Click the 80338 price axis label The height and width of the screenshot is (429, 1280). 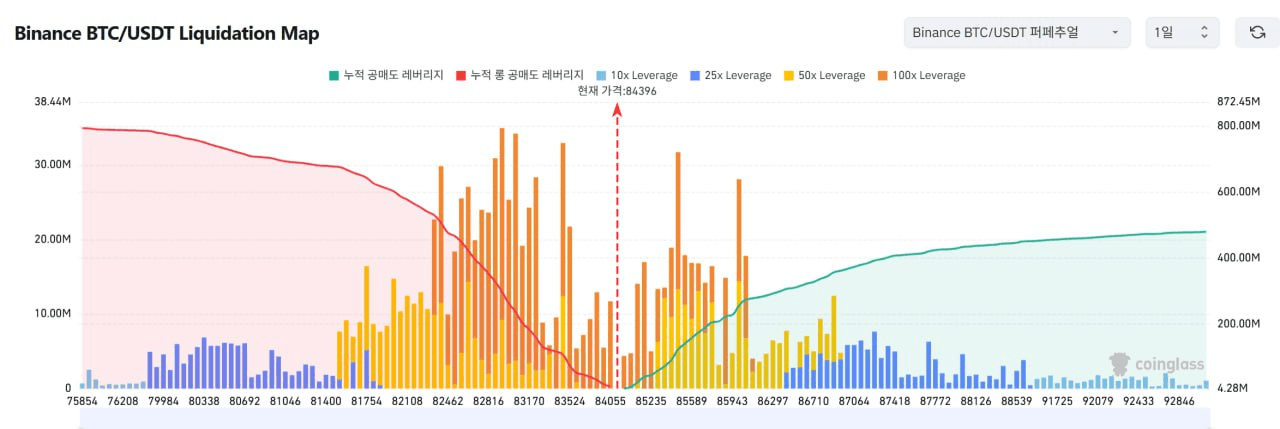click(x=203, y=401)
